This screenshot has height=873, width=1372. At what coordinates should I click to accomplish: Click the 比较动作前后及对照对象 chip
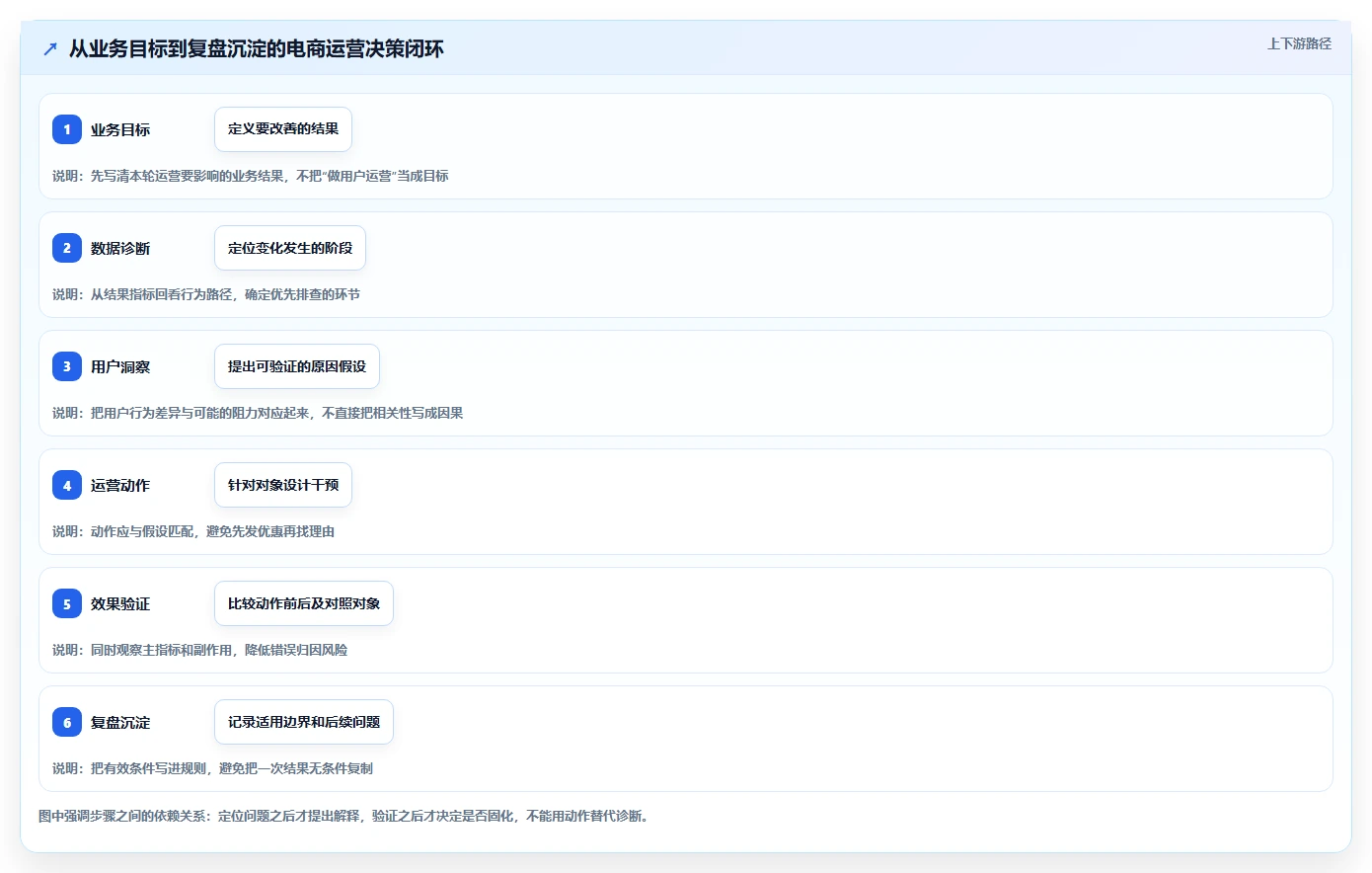pos(304,603)
